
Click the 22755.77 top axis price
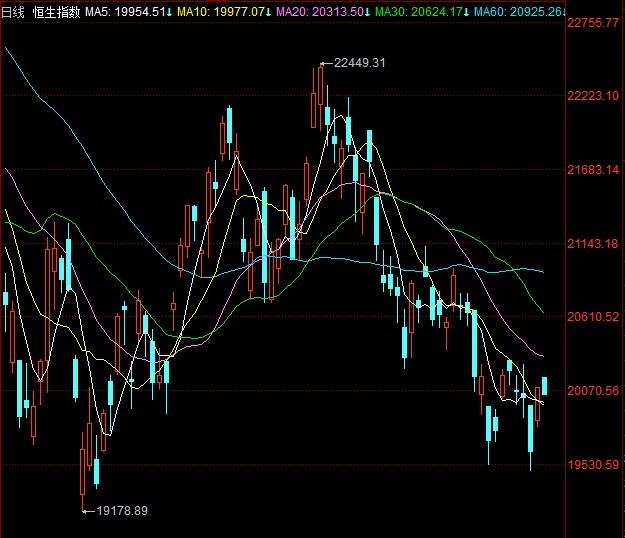point(594,22)
